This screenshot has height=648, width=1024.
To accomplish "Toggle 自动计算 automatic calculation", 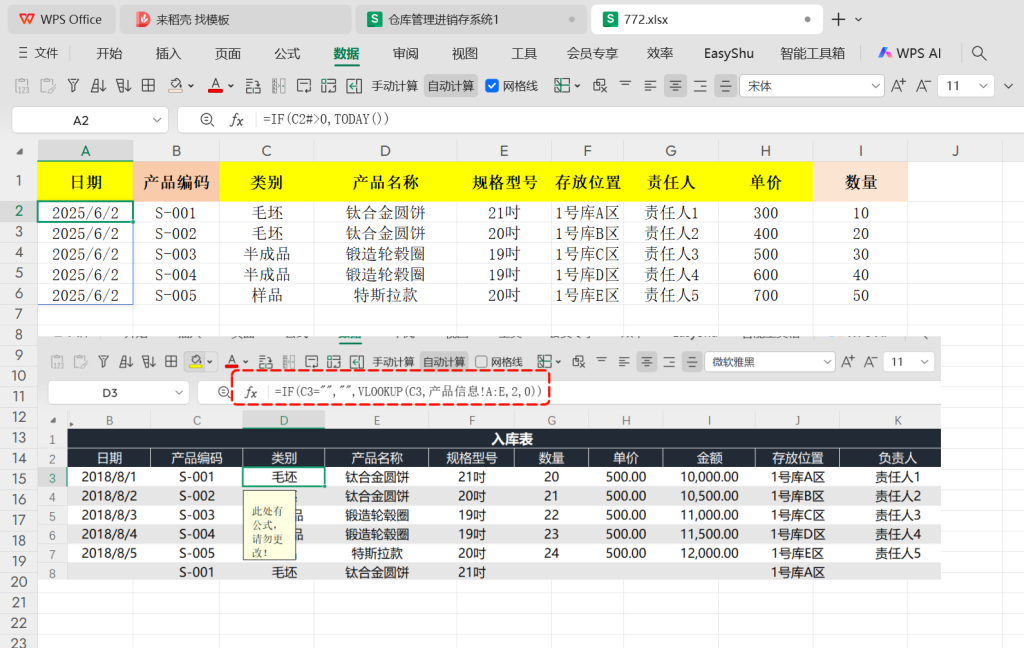I will [451, 86].
